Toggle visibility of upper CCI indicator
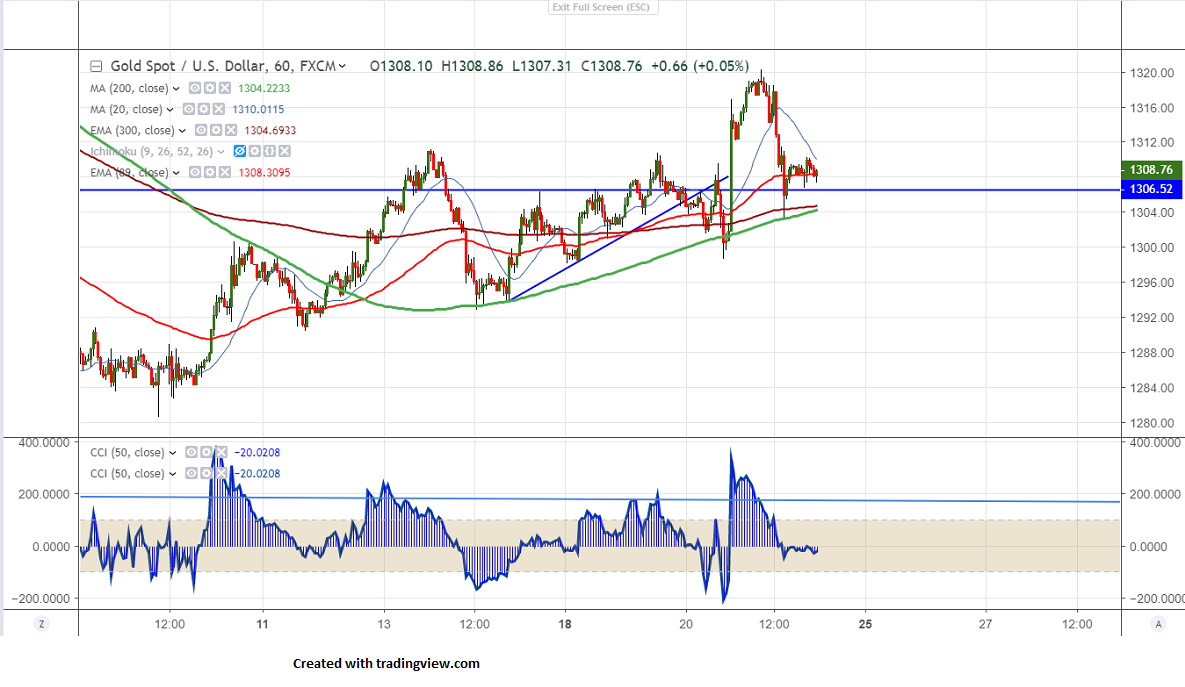1185x687 pixels. pos(191,452)
